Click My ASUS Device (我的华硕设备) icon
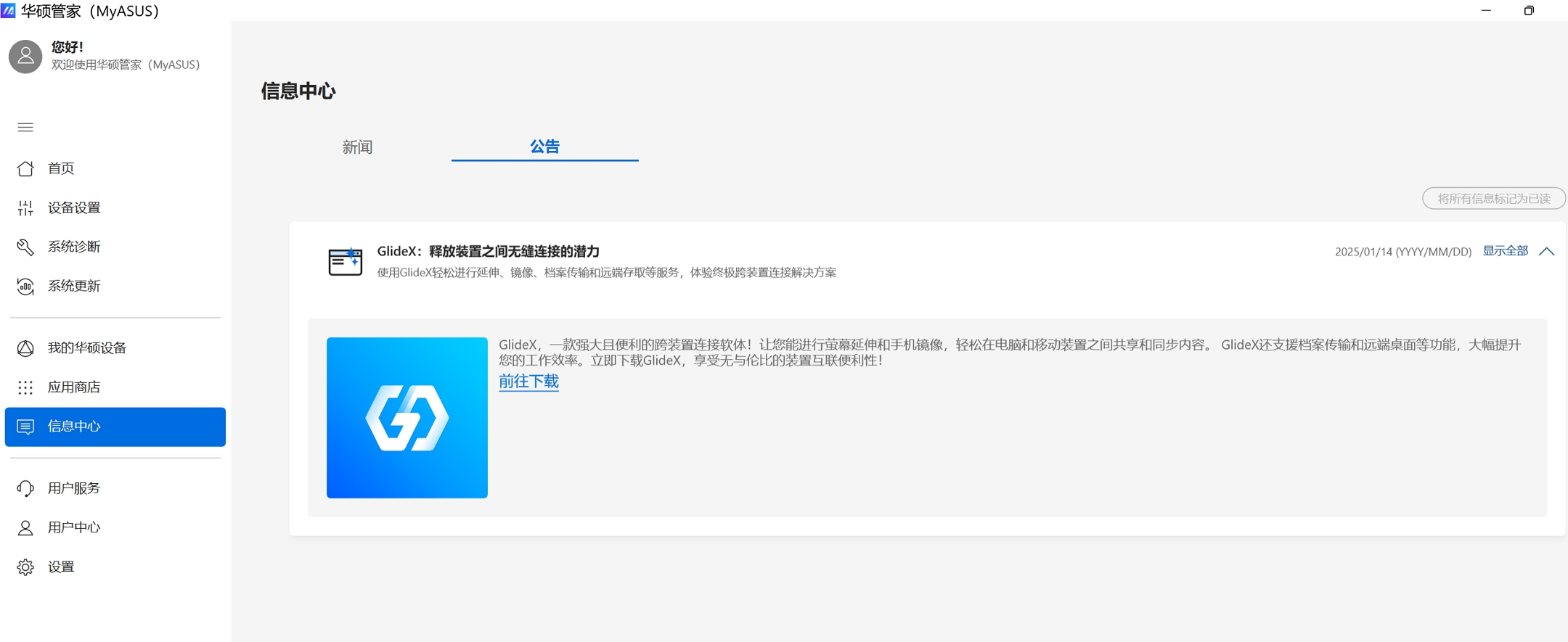Image resolution: width=1568 pixels, height=642 pixels. point(25,348)
